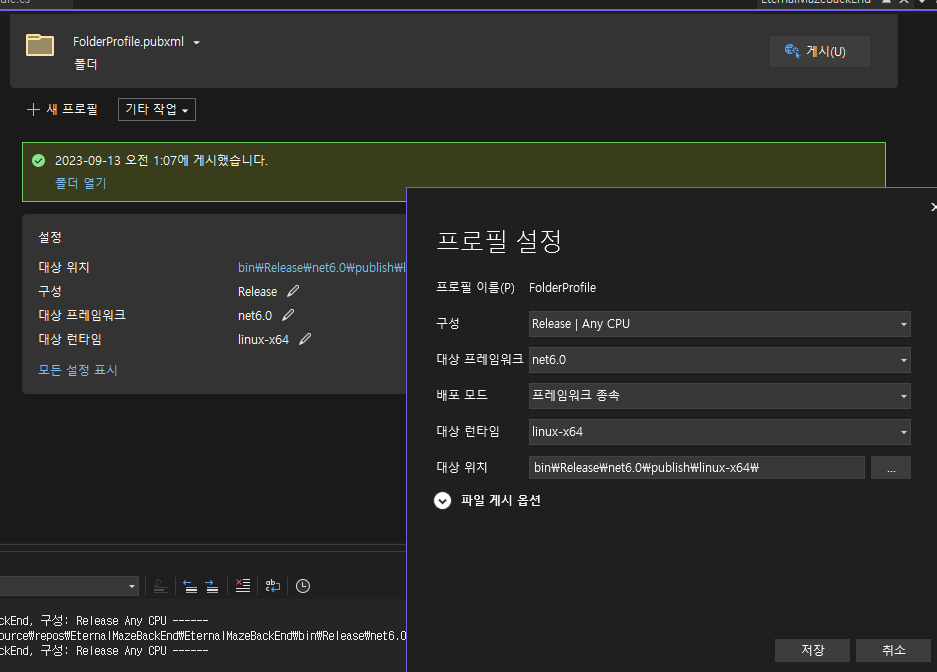Click the repos\EternalMazeBackEnd path line in the output log

click(x=203, y=636)
